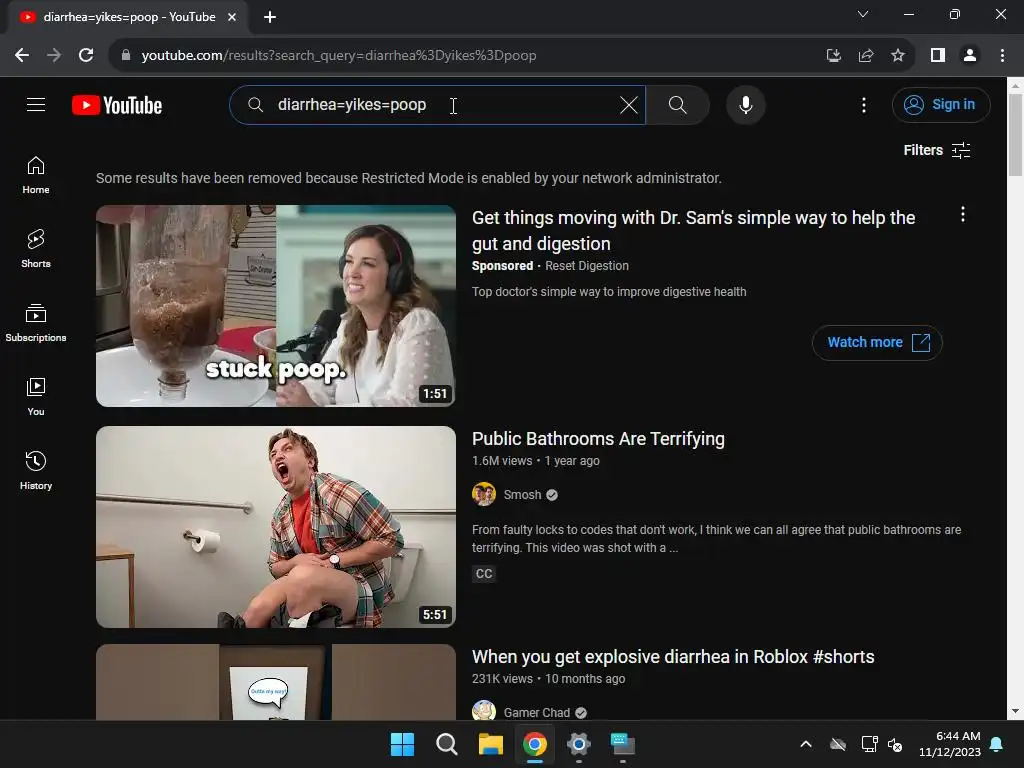1024x768 pixels.
Task: Click the address bar URL
Action: click(x=339, y=56)
